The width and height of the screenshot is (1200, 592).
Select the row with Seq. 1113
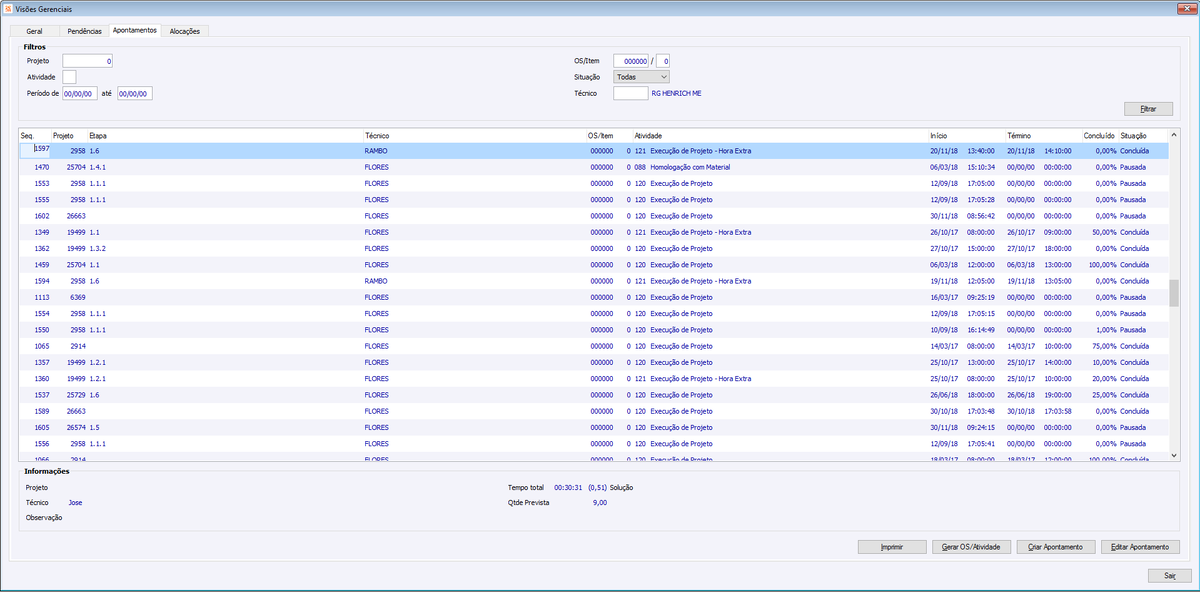pos(594,297)
